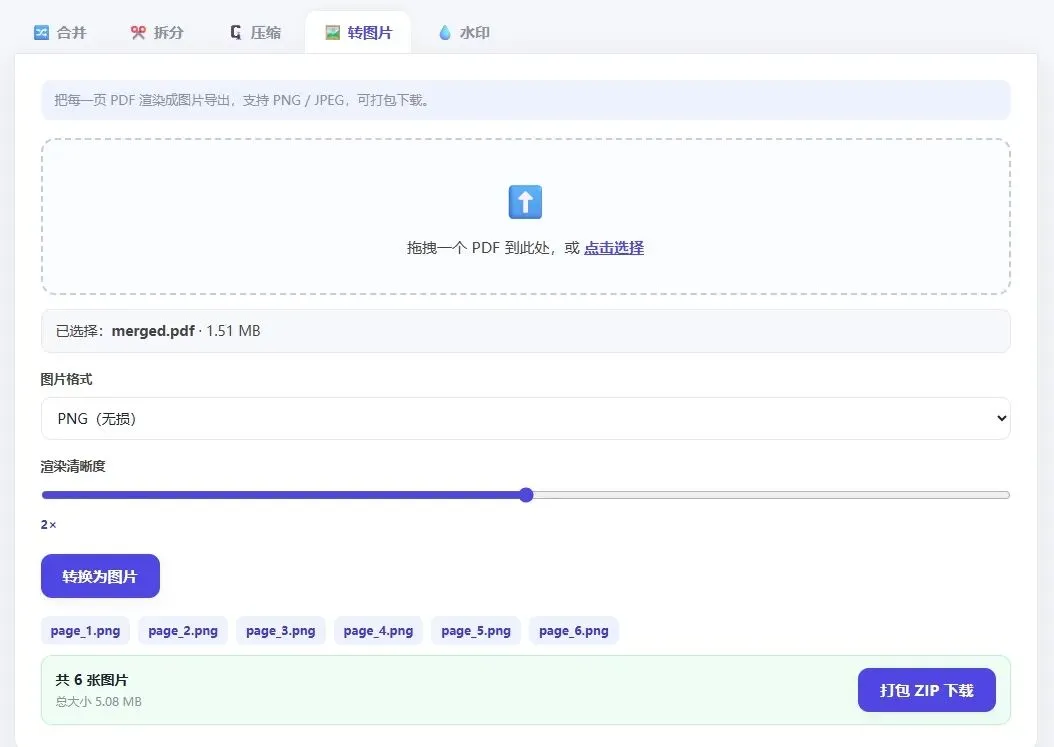Click the PDF drop zone area

pyautogui.click(x=526, y=217)
